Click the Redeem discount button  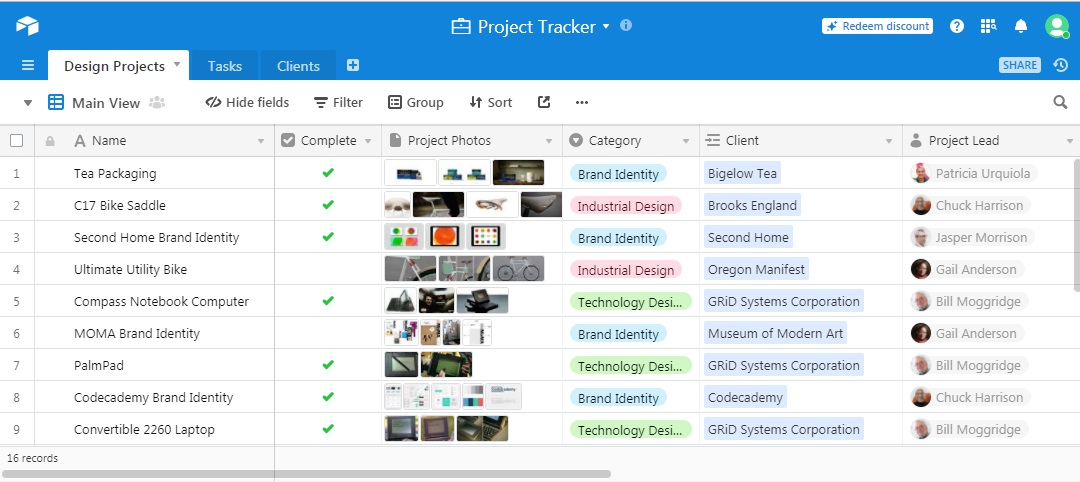tap(878, 26)
